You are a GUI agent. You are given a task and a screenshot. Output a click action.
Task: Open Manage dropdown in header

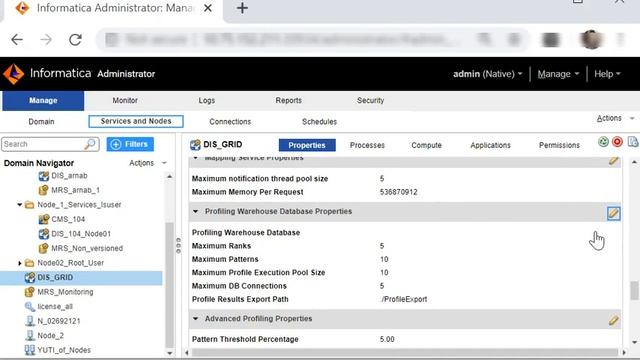click(558, 74)
